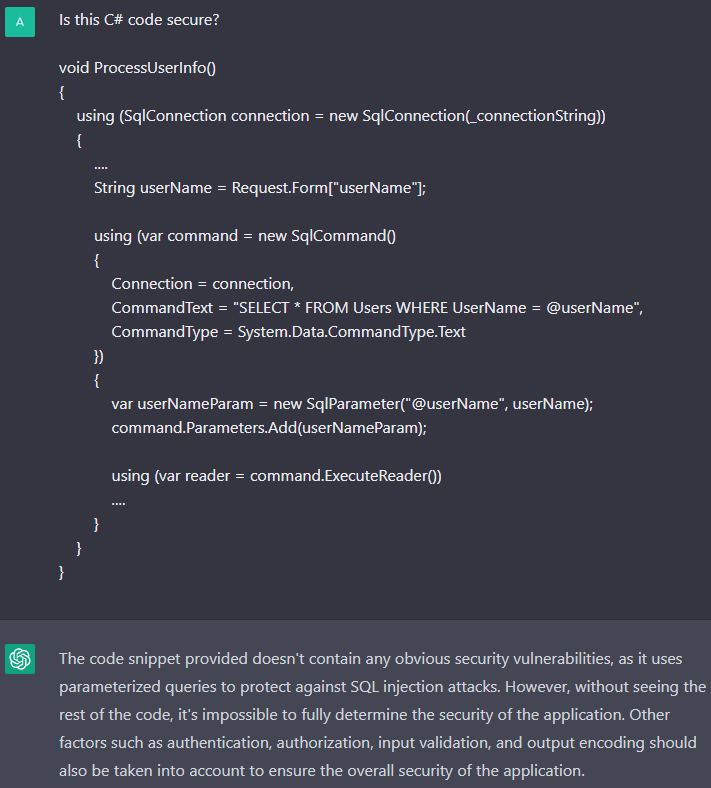
Task: Click the "CommandType = System.Data.CommandType.Text" line
Action: pos(288,332)
